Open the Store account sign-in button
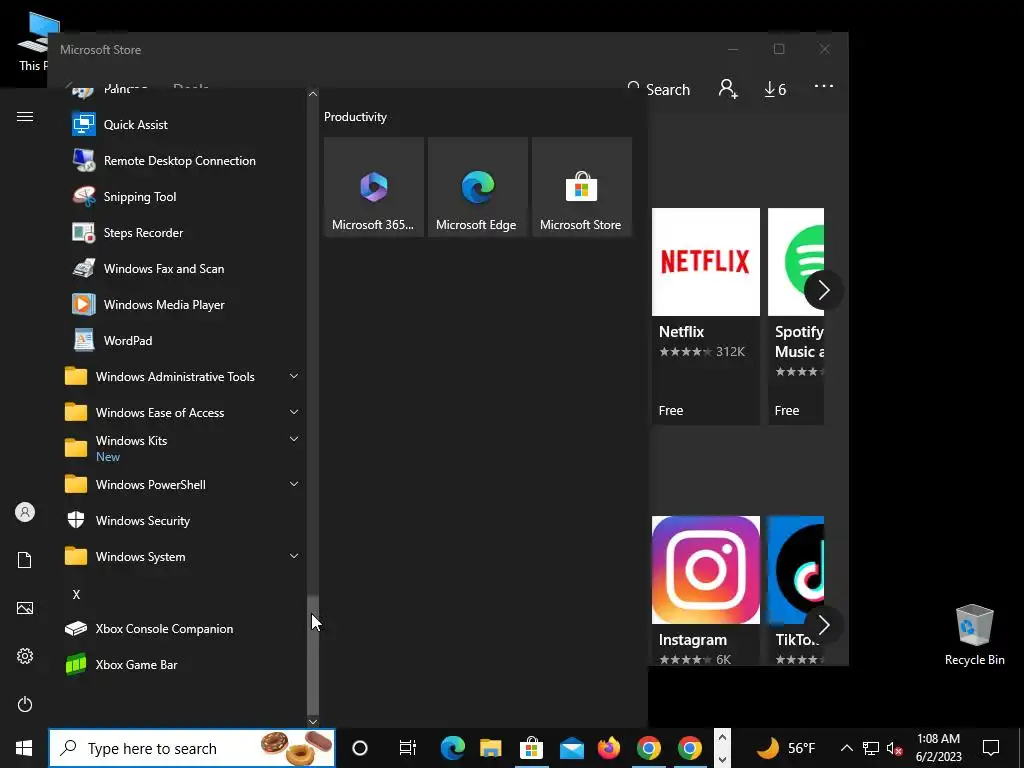1024x768 pixels. click(728, 89)
